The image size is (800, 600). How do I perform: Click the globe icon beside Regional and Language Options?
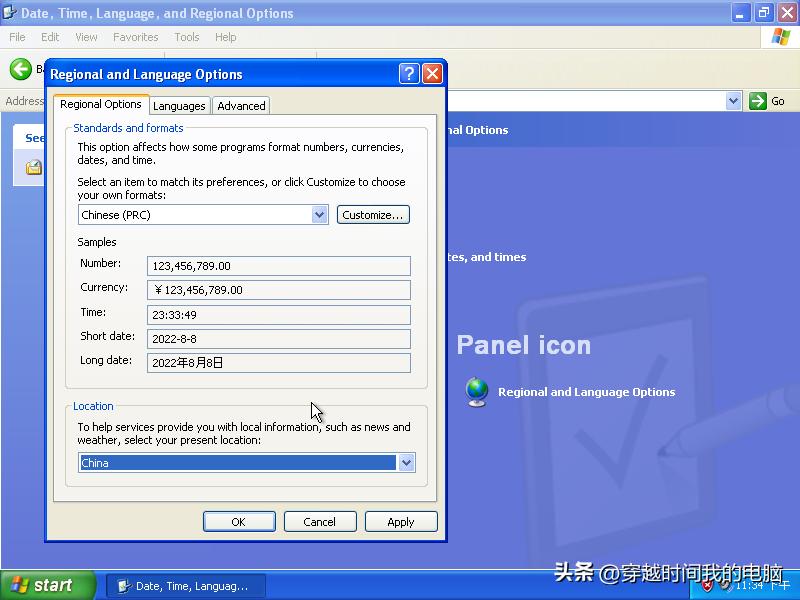coord(475,392)
